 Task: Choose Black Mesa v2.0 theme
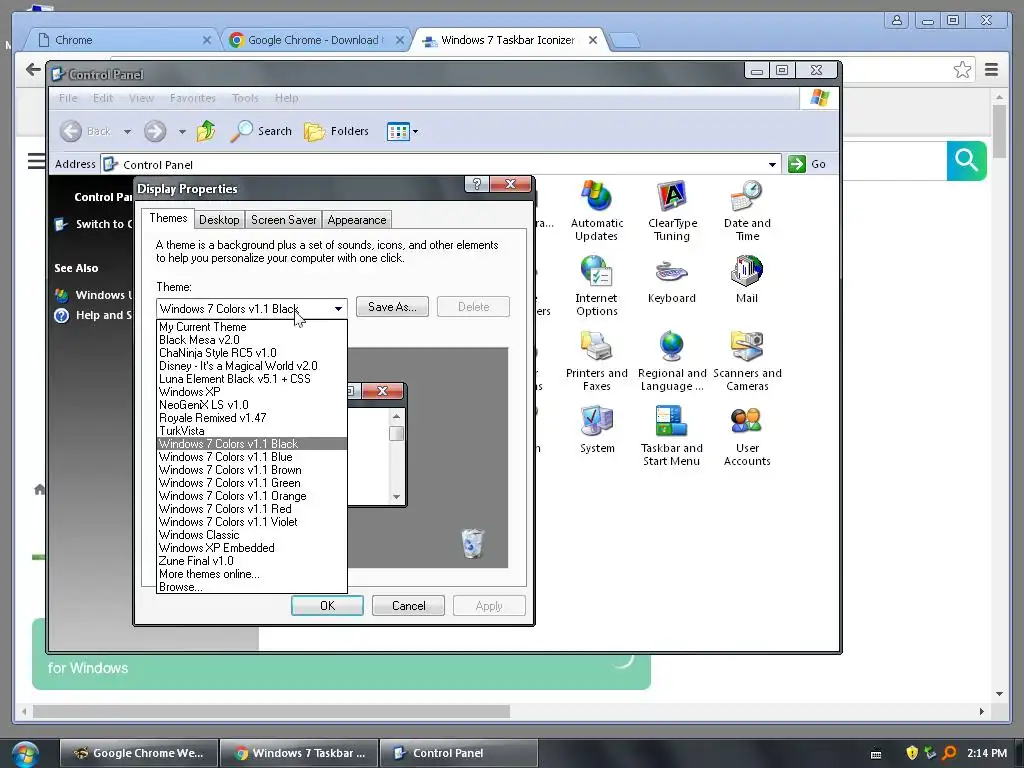252,340
